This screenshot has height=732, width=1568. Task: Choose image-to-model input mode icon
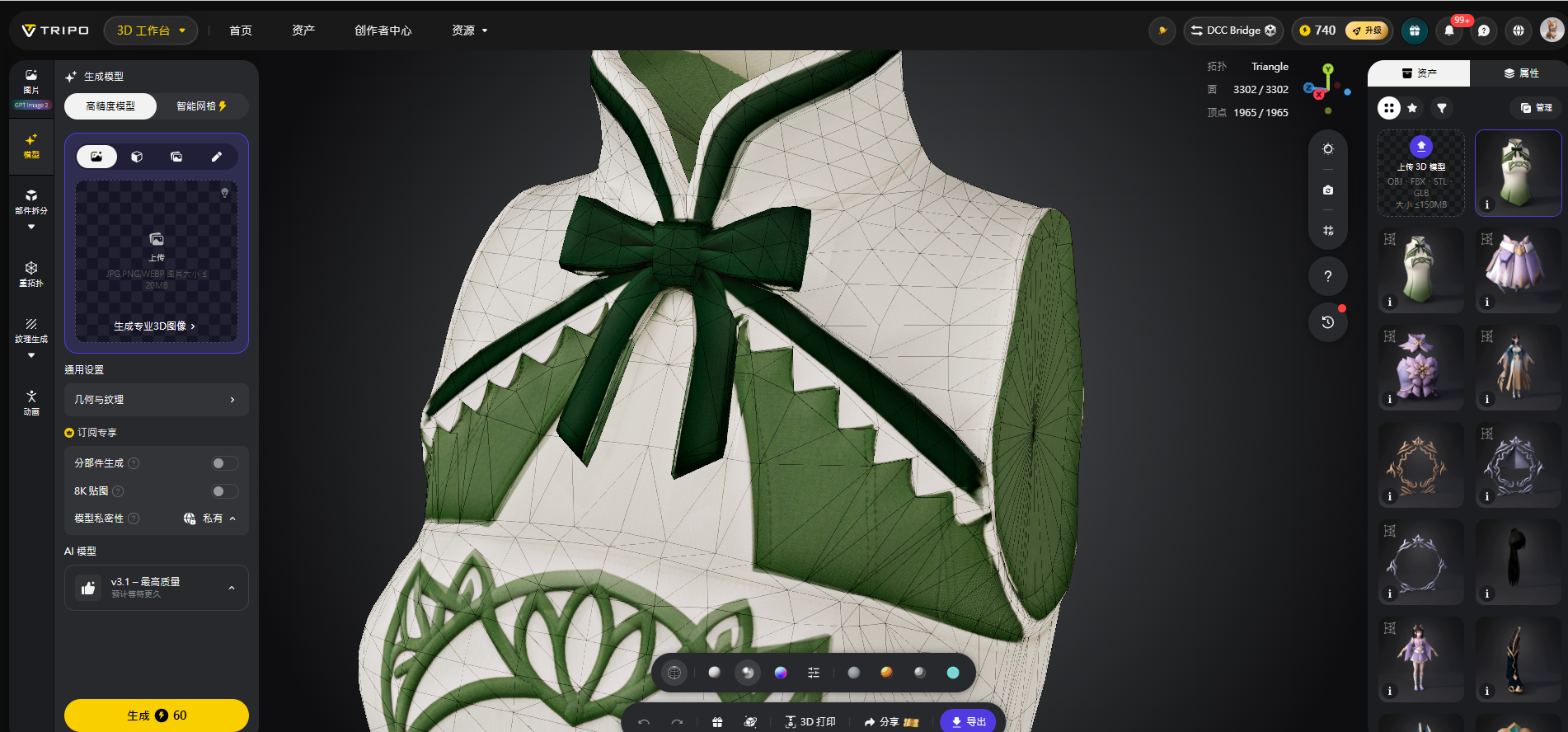coord(97,157)
